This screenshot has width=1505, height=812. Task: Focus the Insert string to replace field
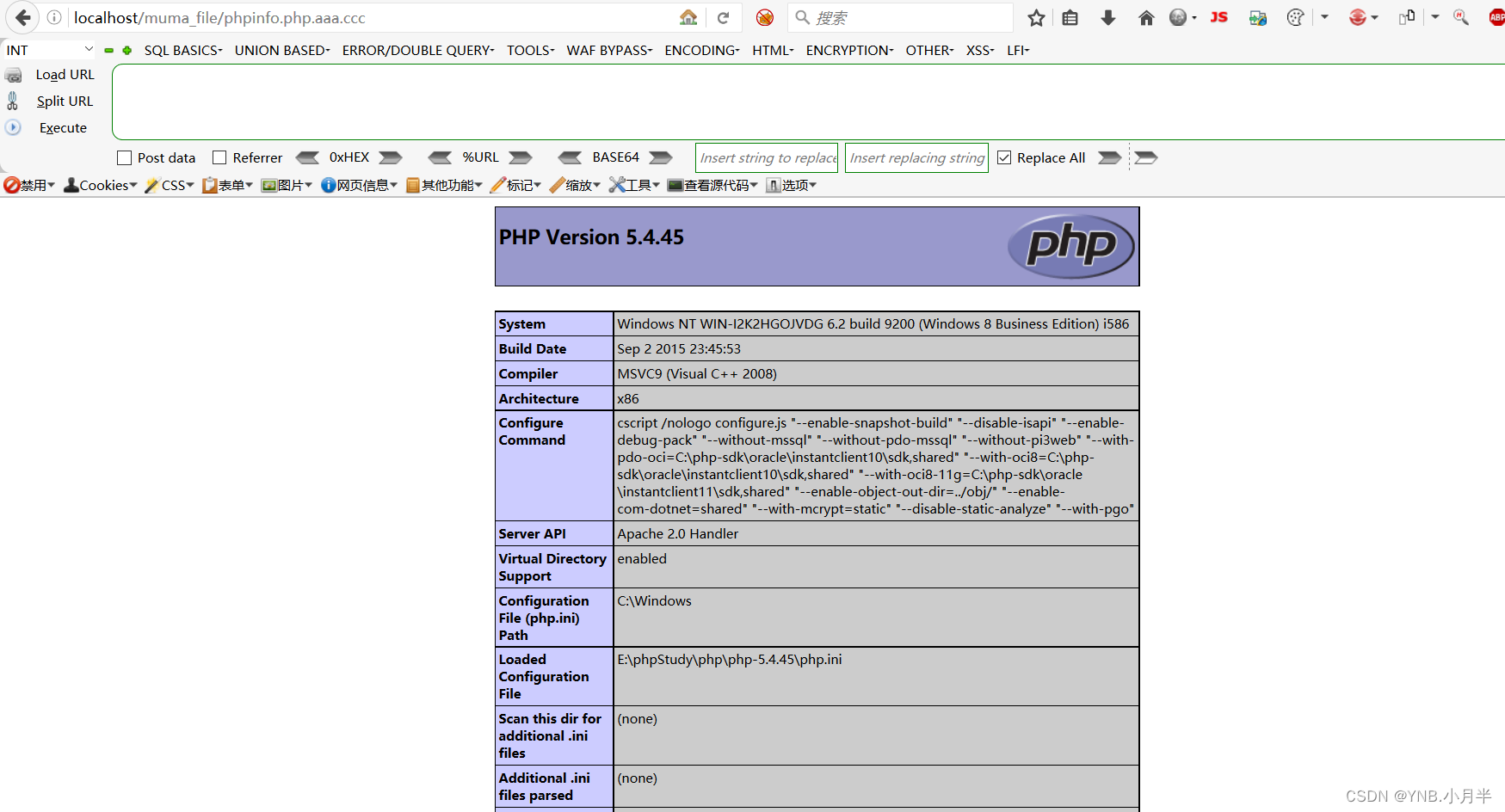767,157
